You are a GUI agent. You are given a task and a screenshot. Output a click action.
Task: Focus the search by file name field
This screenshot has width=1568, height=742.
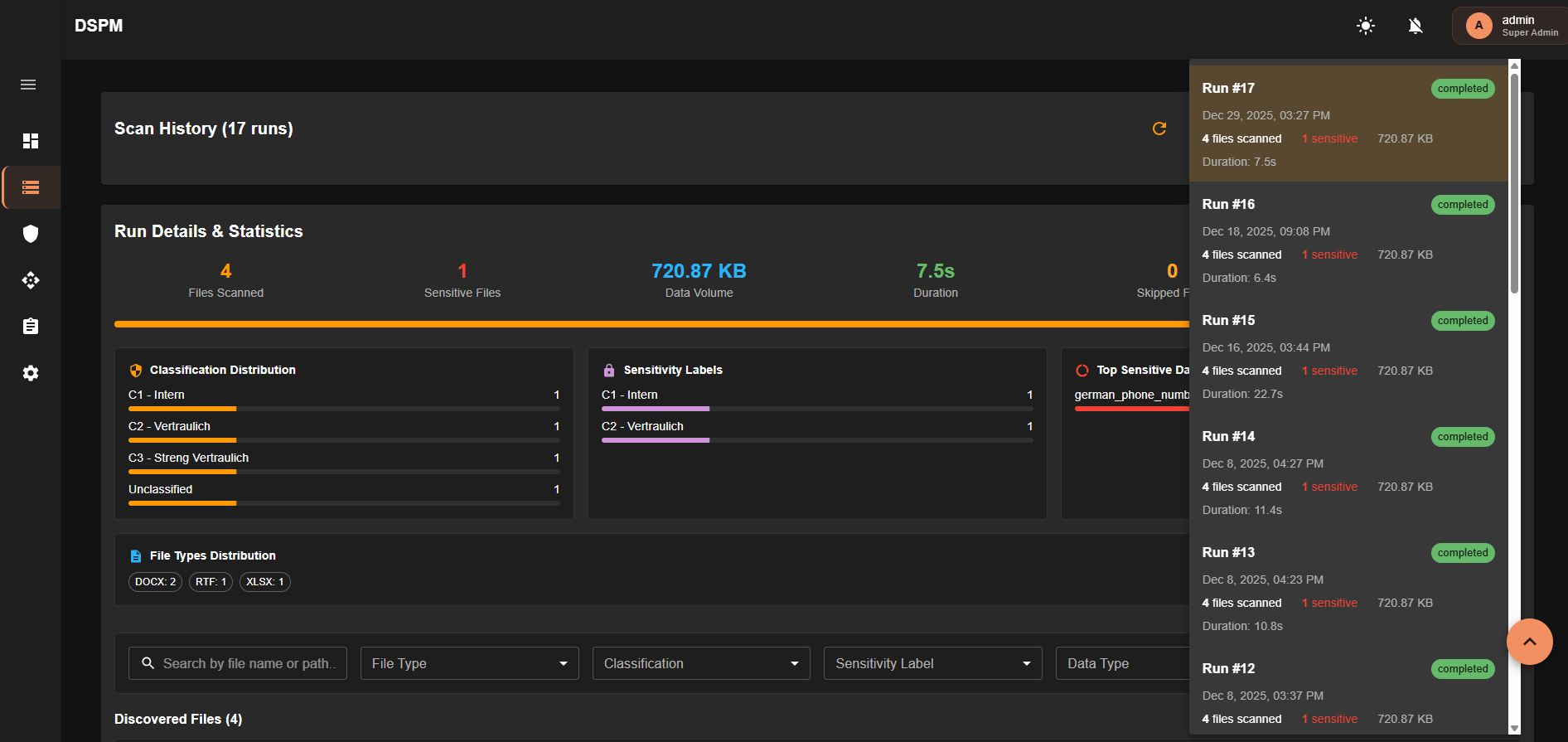(238, 663)
